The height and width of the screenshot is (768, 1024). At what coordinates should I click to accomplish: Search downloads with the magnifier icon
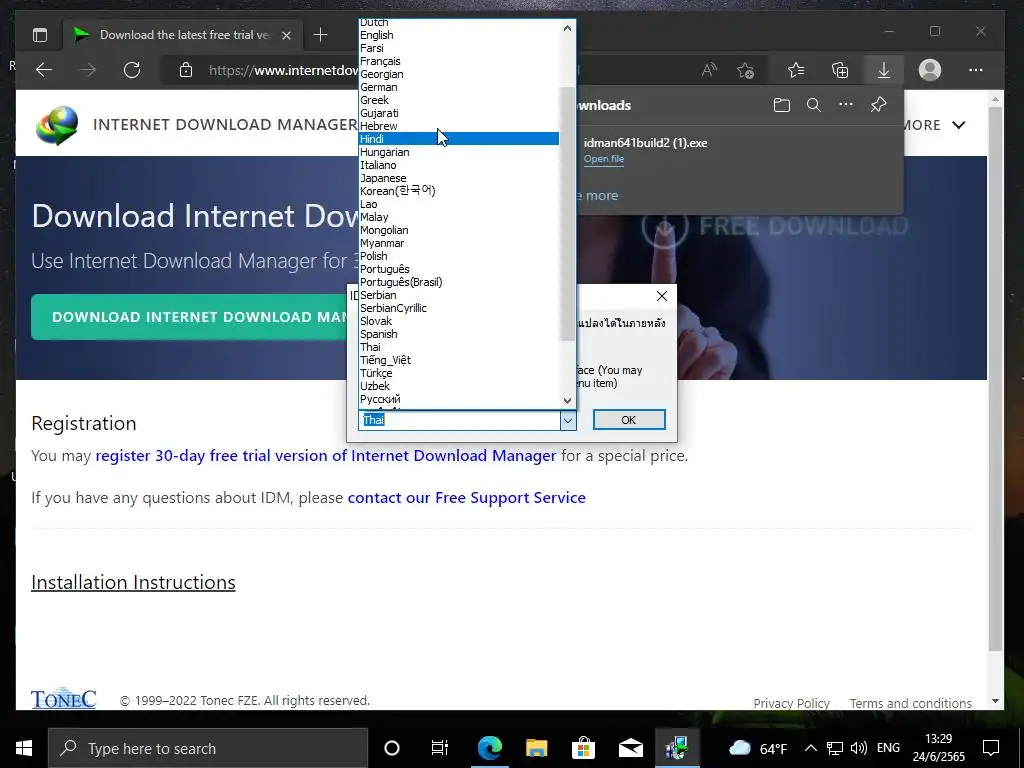point(814,105)
